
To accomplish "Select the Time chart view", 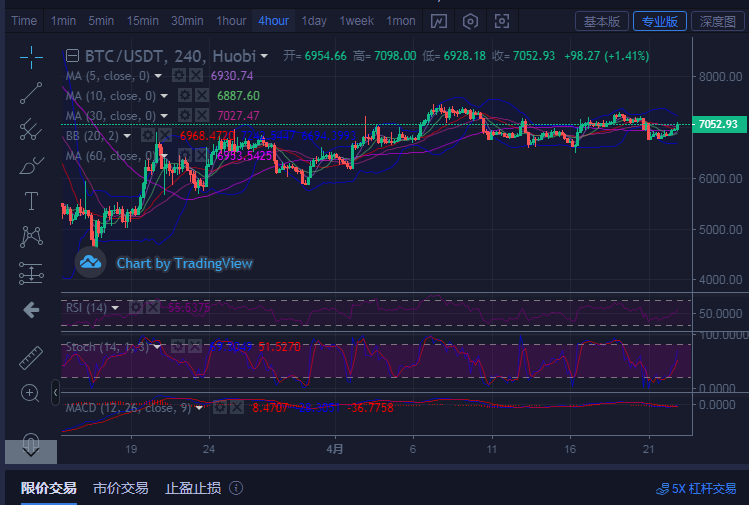I will coord(24,21).
